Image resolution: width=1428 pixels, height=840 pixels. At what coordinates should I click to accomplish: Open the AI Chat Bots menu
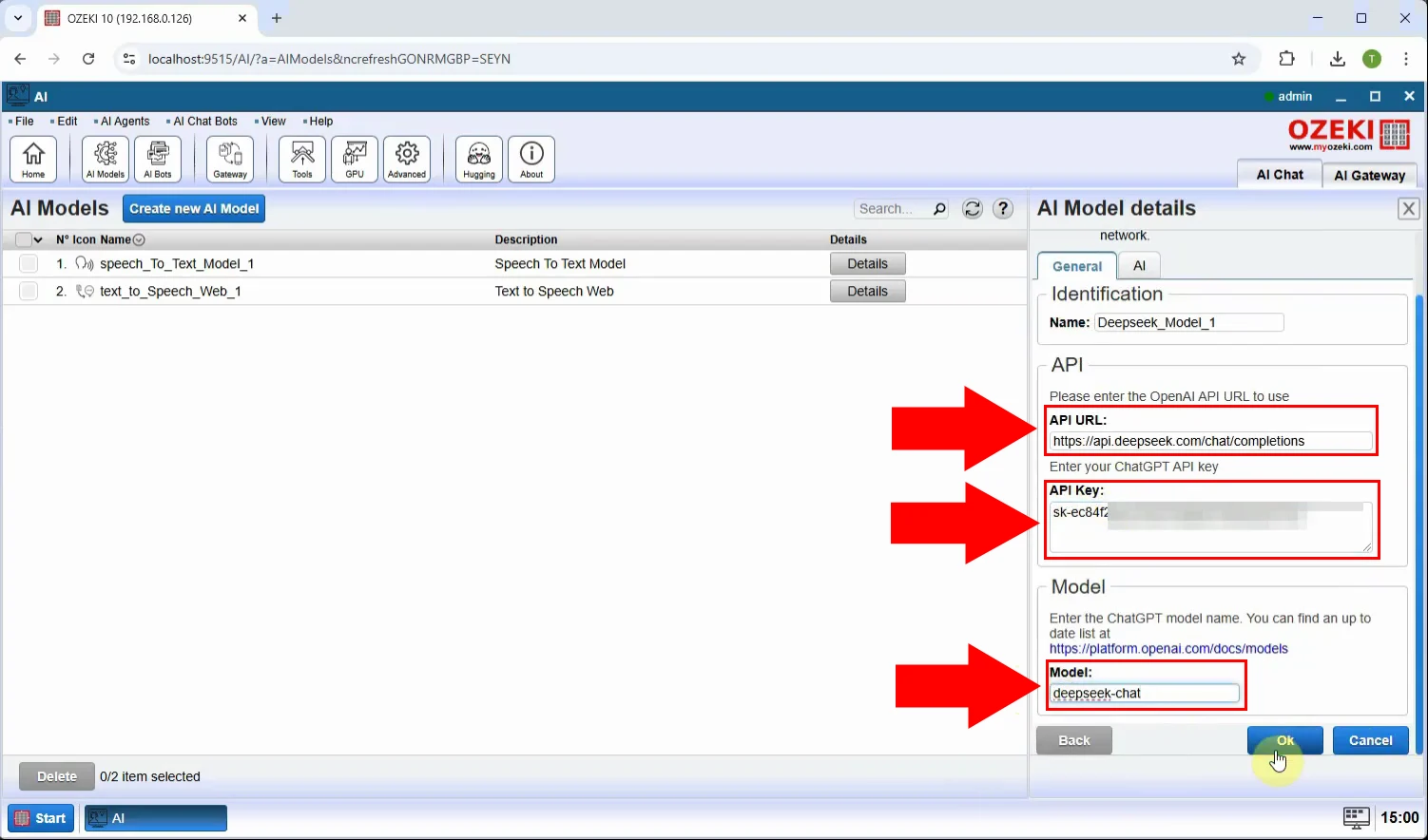pos(204,122)
